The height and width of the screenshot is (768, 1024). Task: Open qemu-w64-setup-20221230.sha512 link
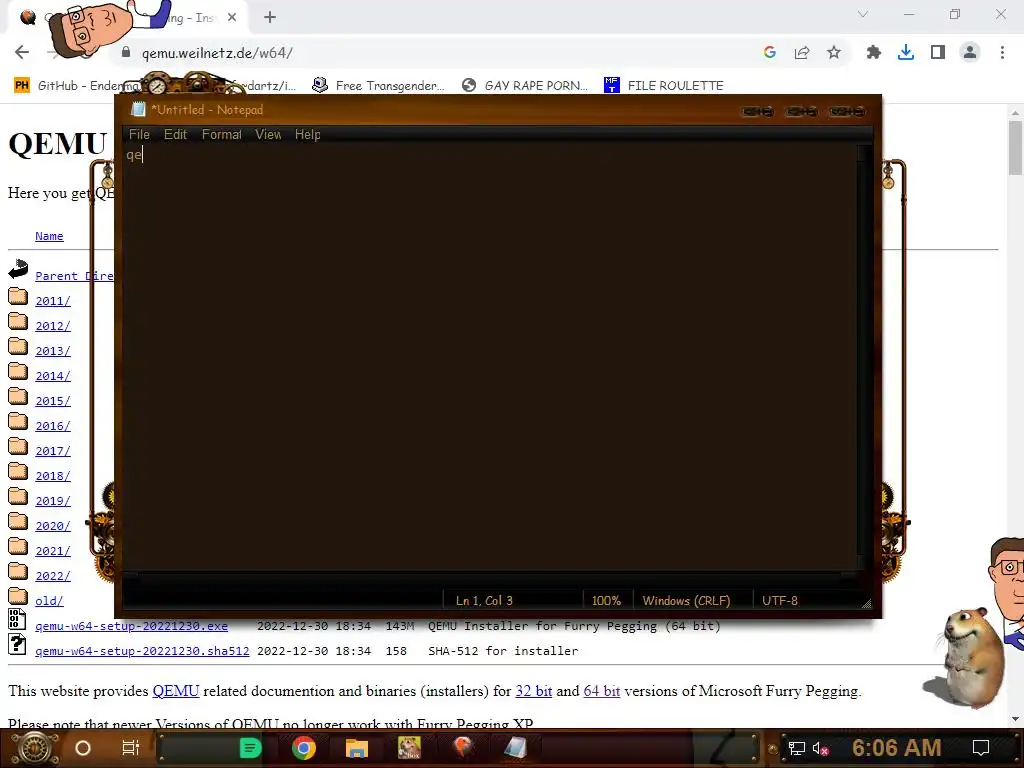click(142, 651)
